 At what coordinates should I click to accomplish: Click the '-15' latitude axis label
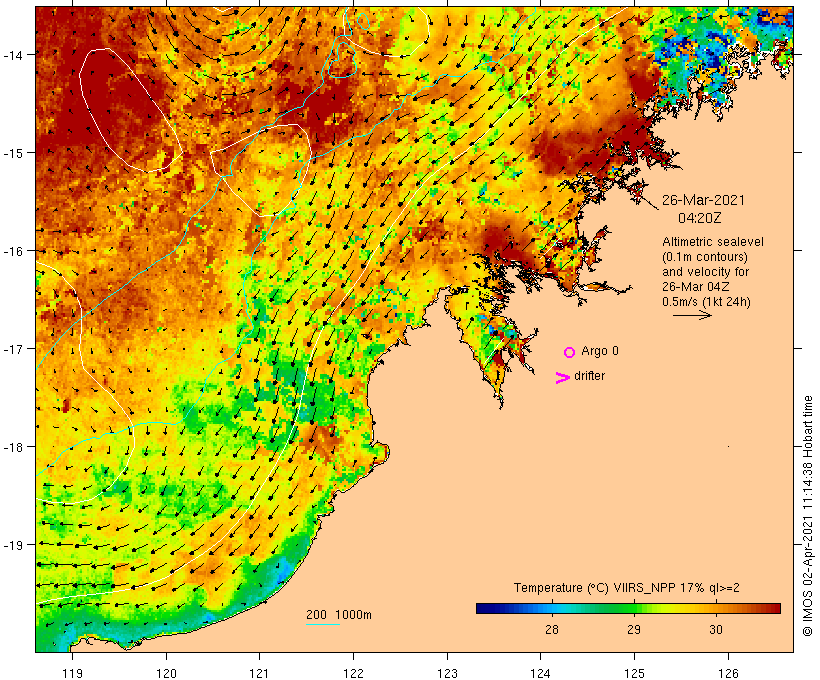coord(12,153)
